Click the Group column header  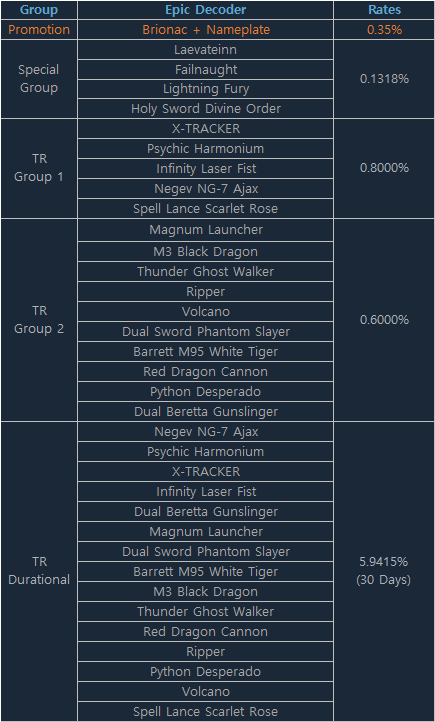tap(39, 10)
